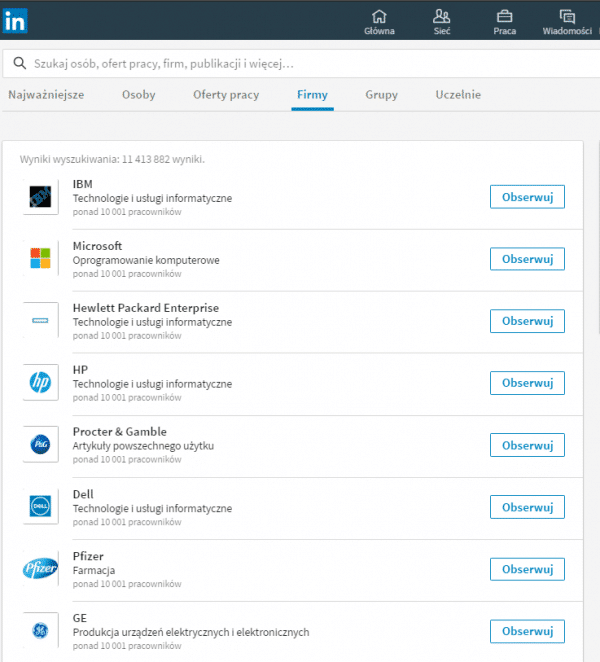Click 'Produkcja urządzeń elektrycznych i elektronicznych' text
The height and width of the screenshot is (662, 600).
click(191, 632)
